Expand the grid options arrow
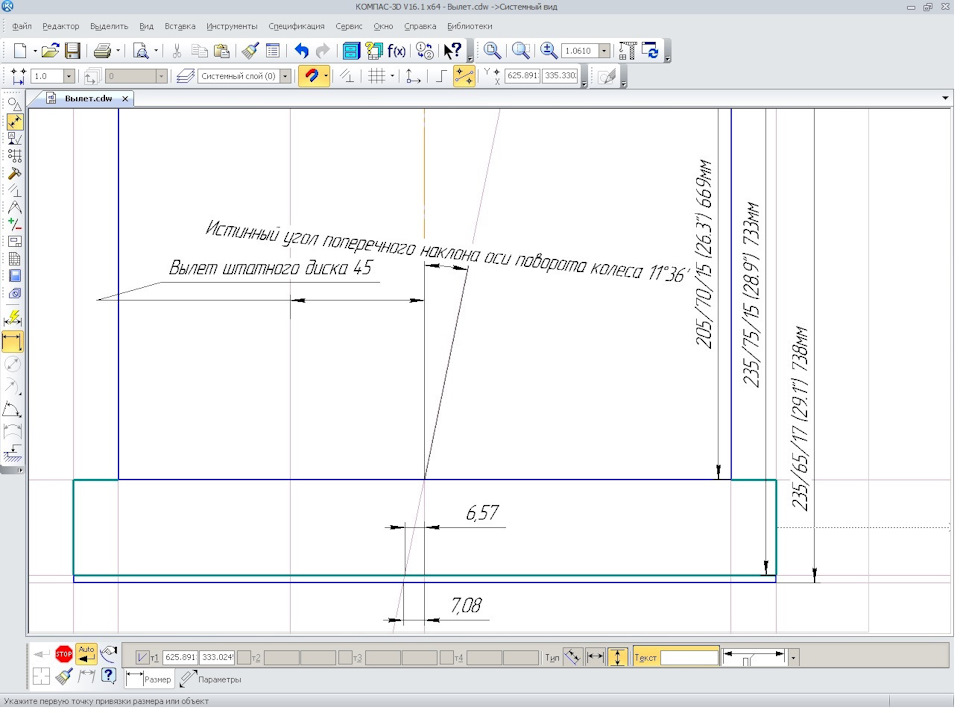 392,76
